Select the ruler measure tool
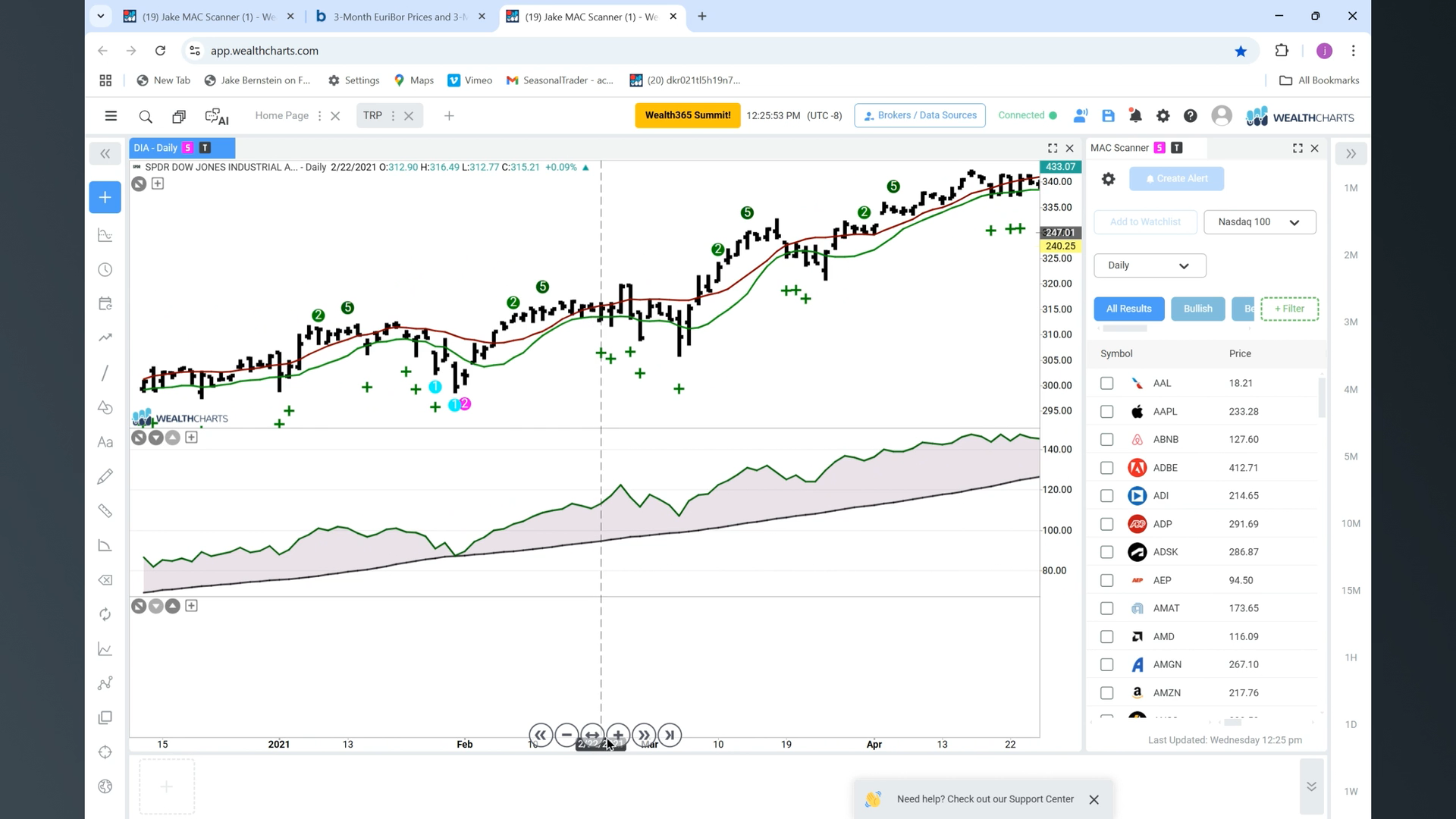The width and height of the screenshot is (1456, 819). (x=105, y=511)
